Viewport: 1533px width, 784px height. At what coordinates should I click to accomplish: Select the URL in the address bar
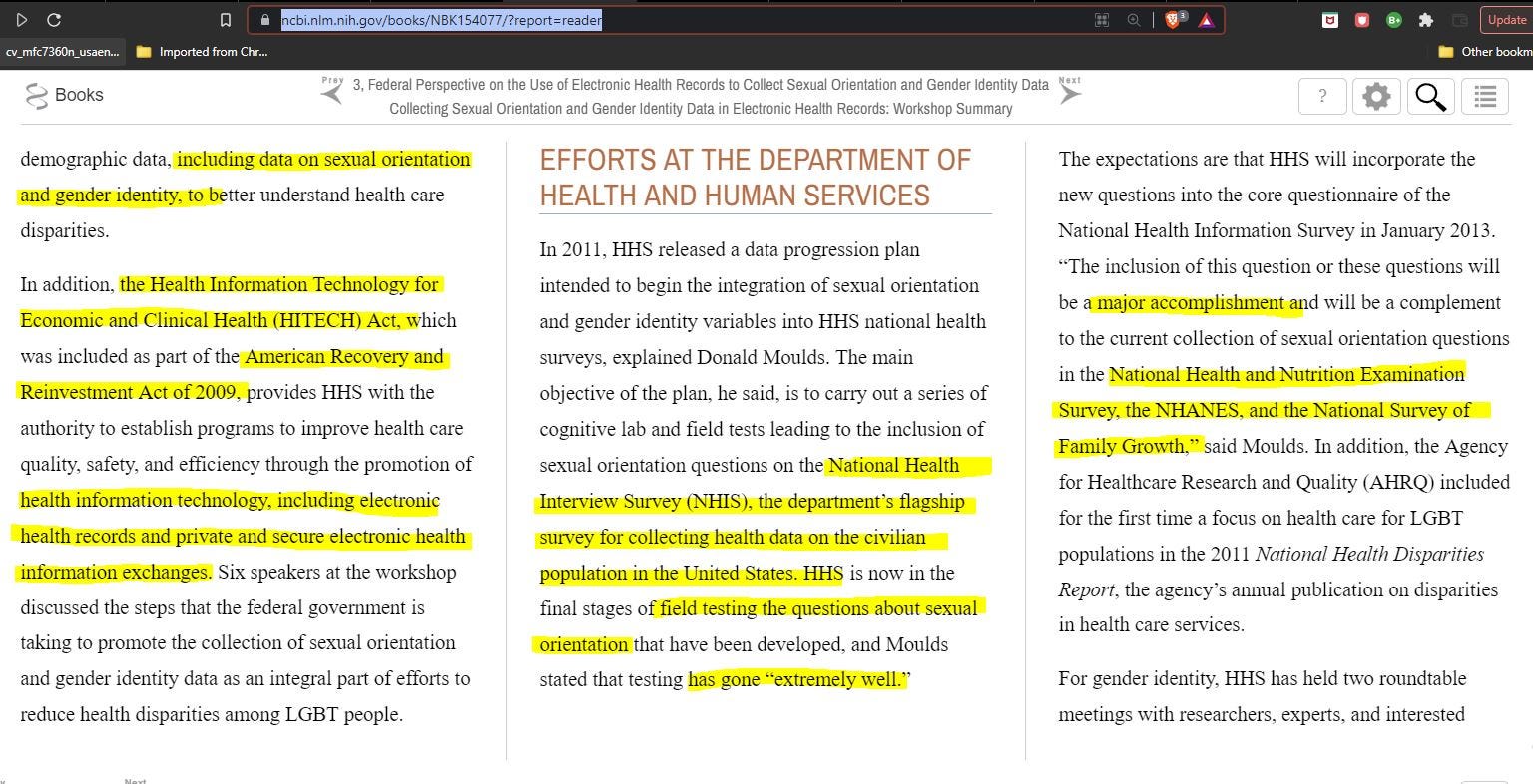pos(441,20)
